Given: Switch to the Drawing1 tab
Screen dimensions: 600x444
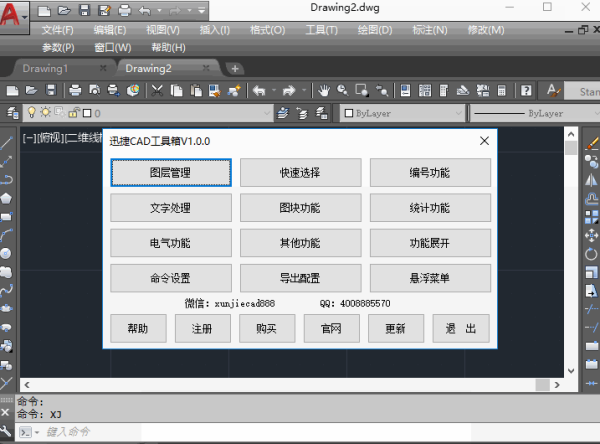Looking at the screenshot, I should coord(45,69).
